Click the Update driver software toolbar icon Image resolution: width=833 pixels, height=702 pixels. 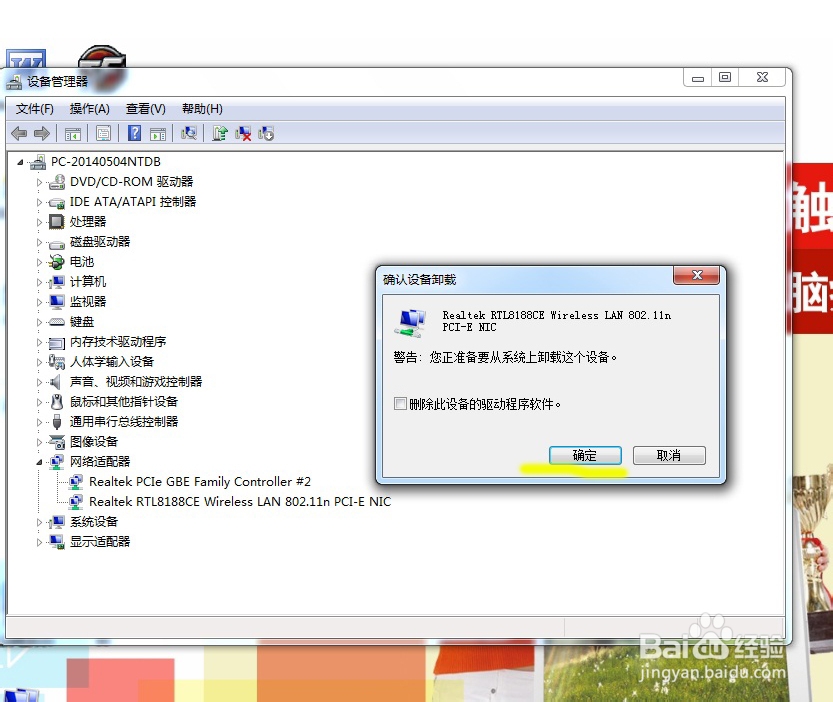point(220,133)
